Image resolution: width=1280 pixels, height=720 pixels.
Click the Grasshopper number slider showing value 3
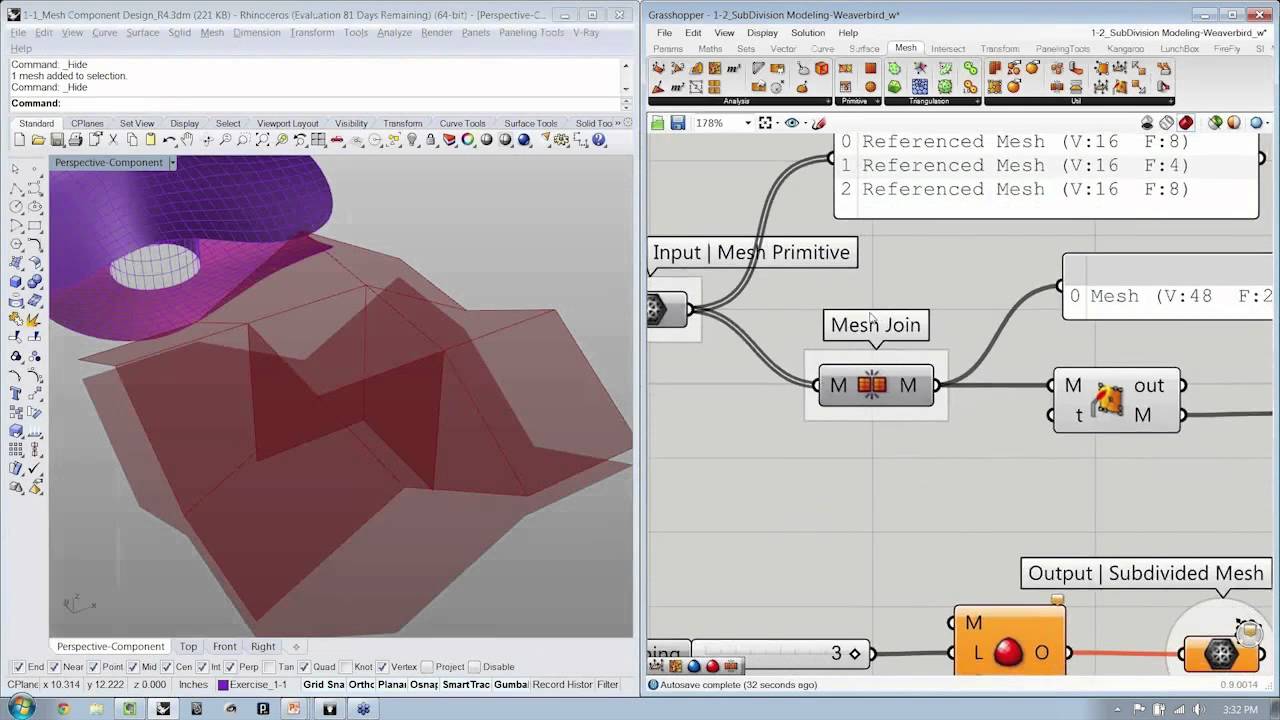coord(782,654)
